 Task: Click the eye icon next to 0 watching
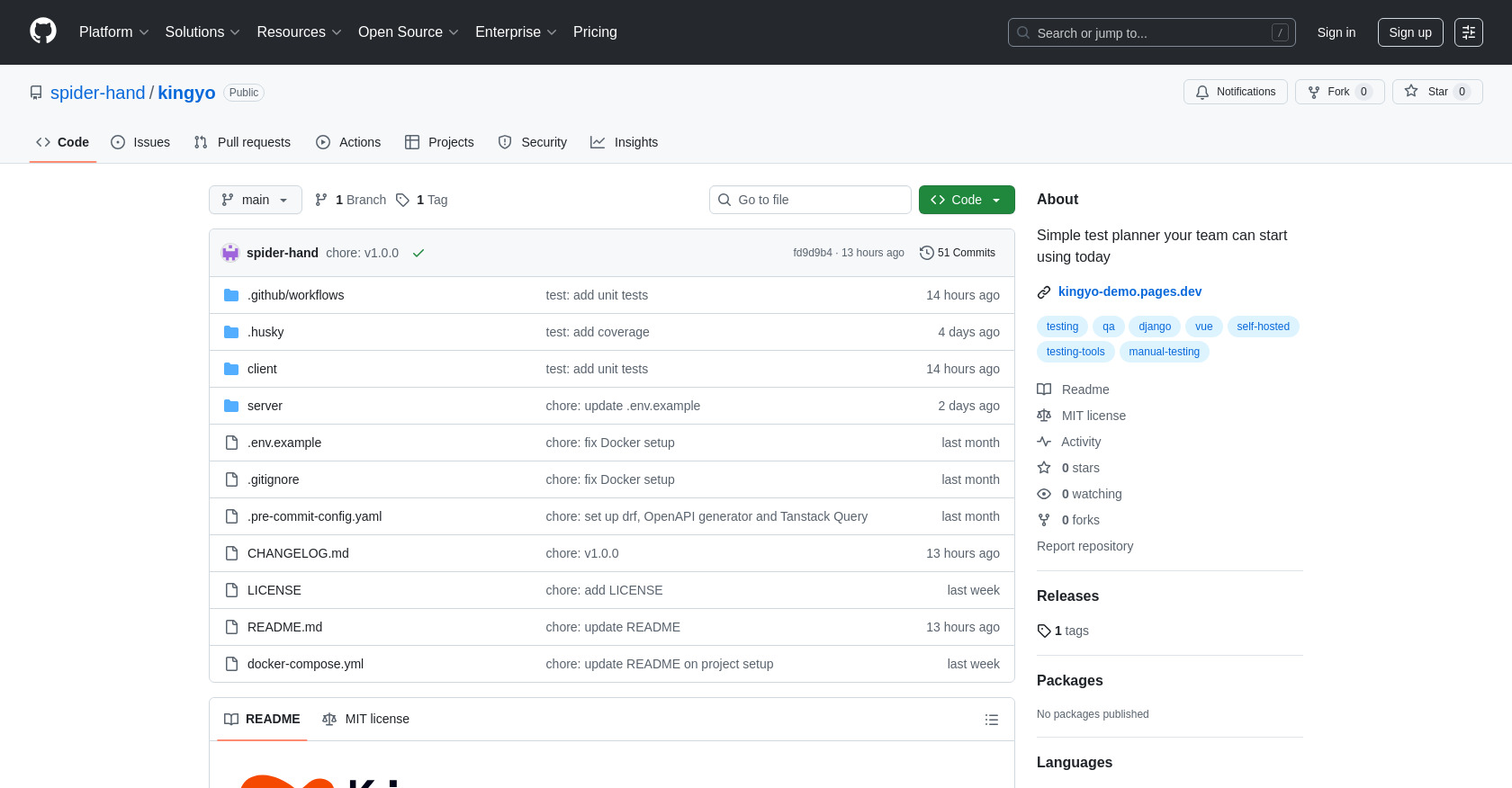(1044, 494)
